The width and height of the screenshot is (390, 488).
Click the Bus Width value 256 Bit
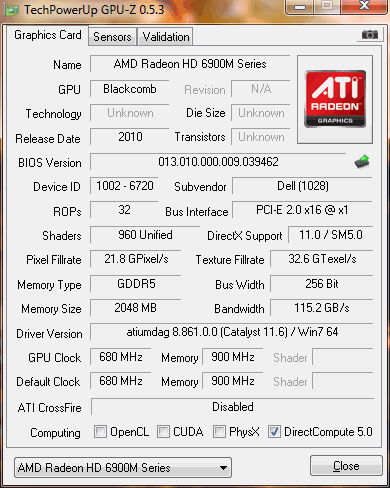322,284
